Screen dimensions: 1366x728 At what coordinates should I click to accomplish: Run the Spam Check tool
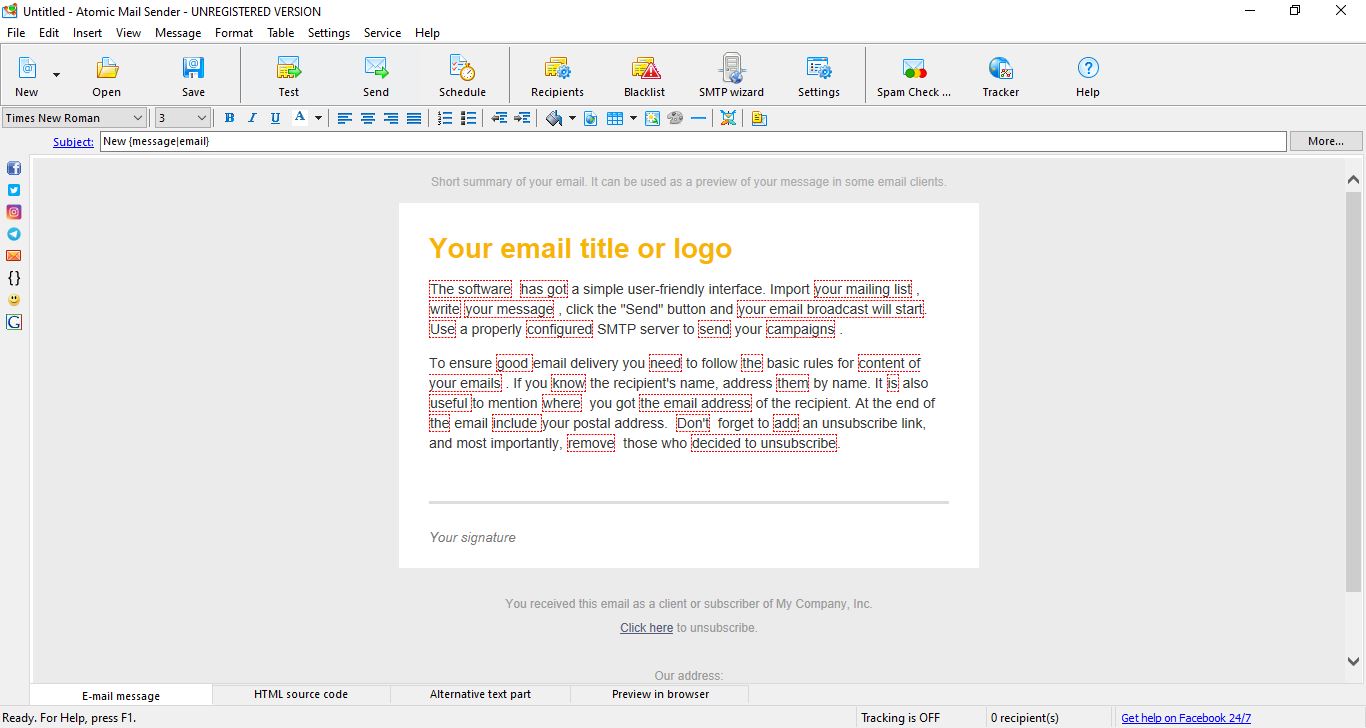click(914, 76)
